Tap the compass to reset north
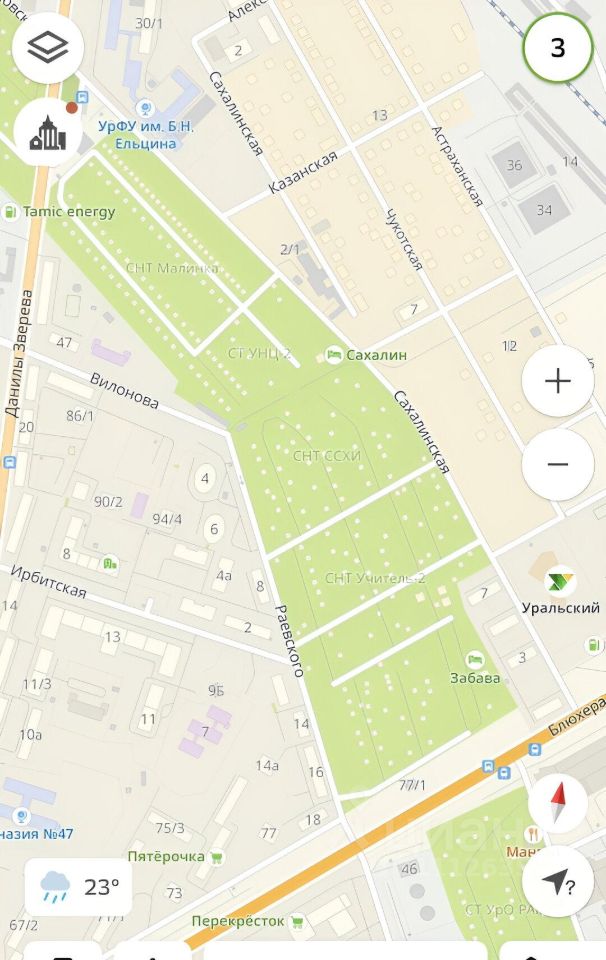The height and width of the screenshot is (960, 606). (x=558, y=803)
